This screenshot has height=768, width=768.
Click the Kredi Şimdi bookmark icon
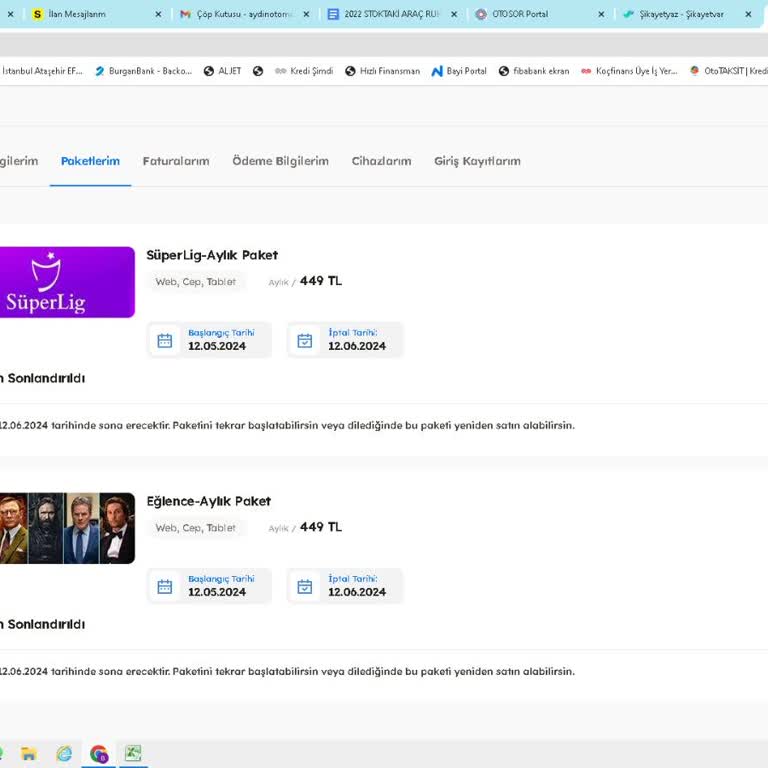pyautogui.click(x=280, y=71)
